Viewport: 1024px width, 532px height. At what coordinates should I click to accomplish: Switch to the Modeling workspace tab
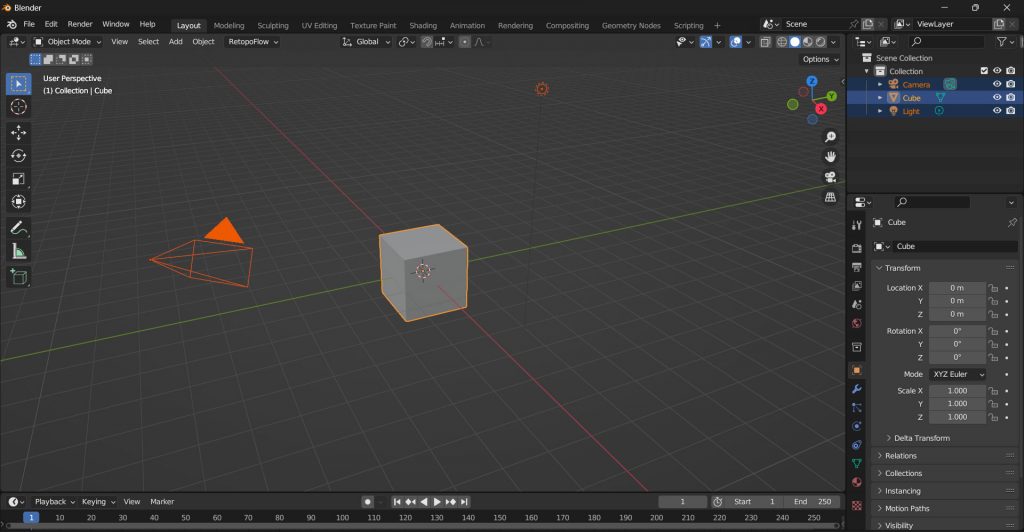coord(229,25)
